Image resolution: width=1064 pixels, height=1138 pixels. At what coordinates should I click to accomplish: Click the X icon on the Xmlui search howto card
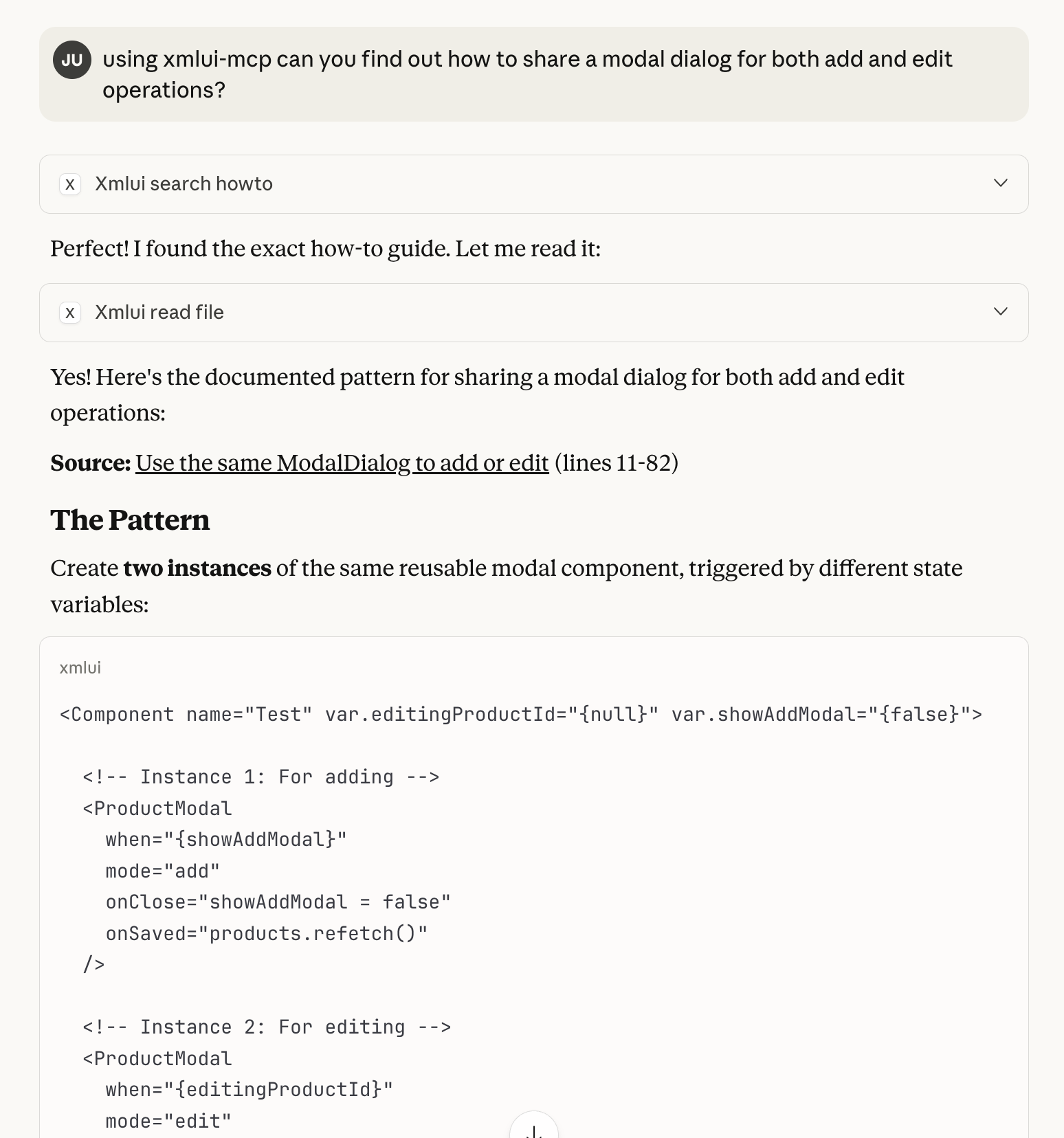coord(69,184)
